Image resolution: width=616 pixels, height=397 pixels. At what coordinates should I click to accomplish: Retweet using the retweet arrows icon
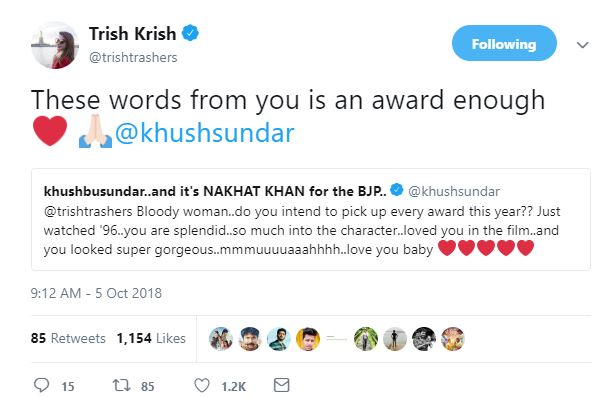tap(121, 385)
